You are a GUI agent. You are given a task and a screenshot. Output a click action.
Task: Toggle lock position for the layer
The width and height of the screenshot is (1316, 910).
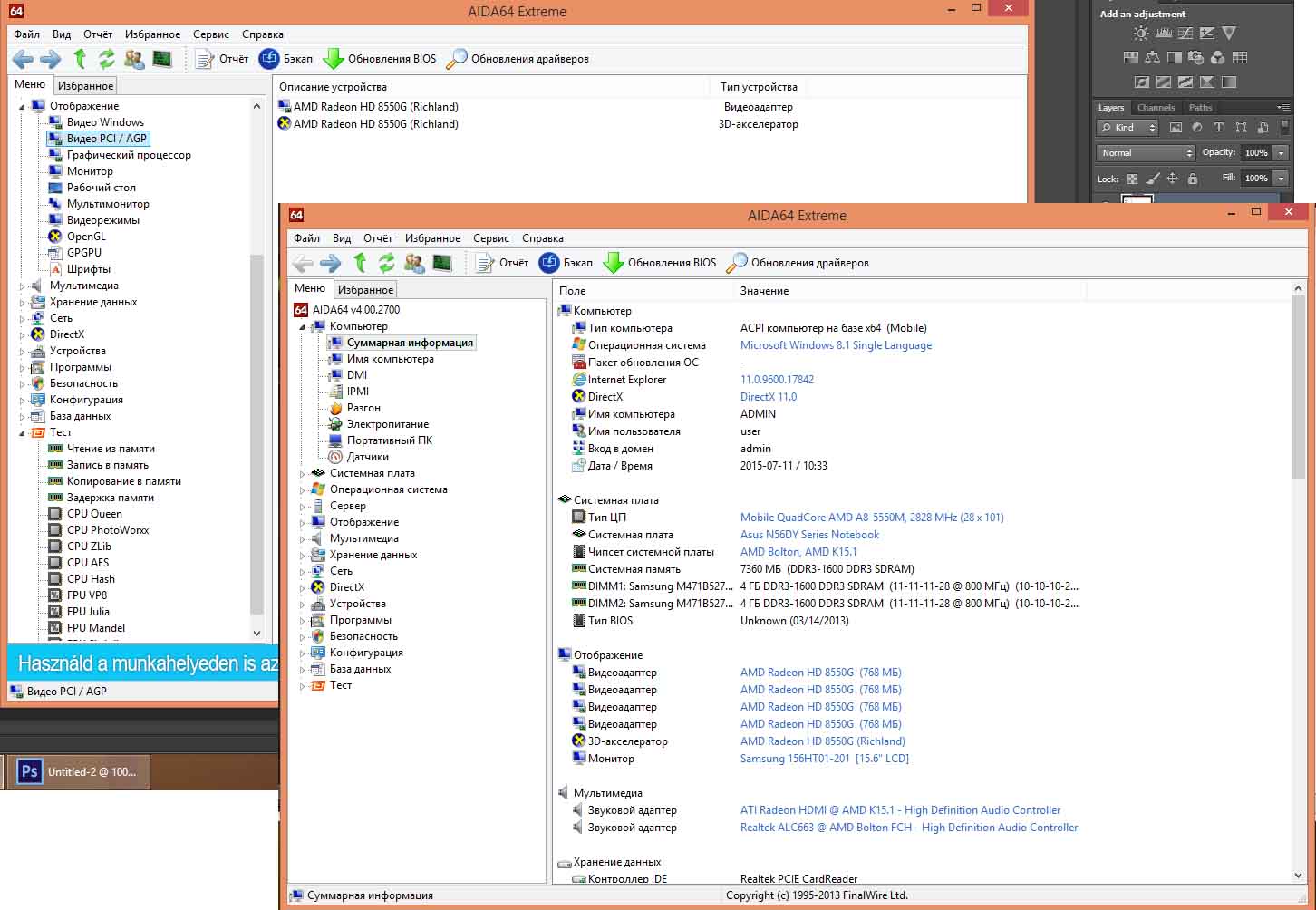pos(1173,179)
